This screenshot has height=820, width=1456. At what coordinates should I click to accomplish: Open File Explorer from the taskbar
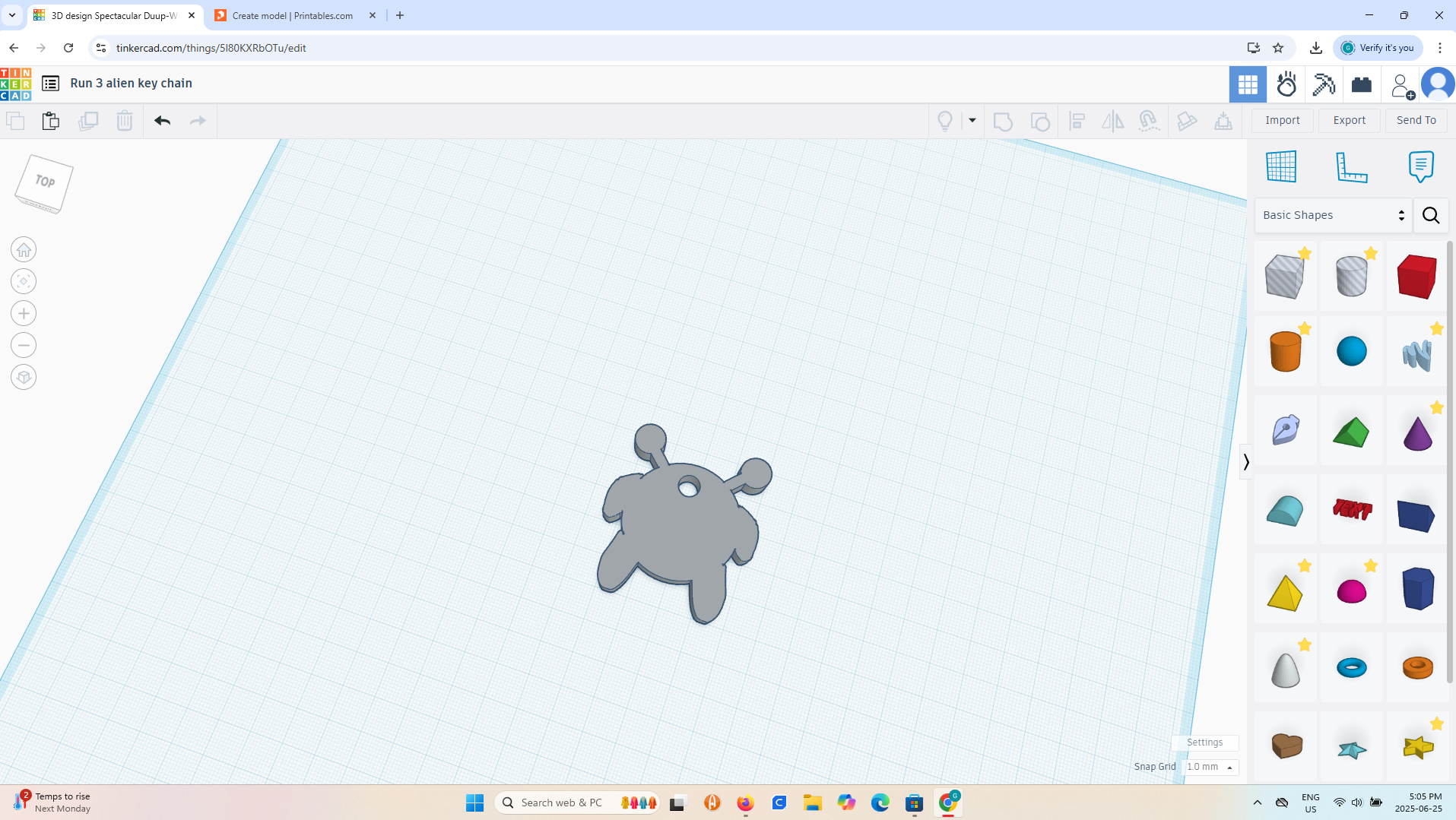pos(813,803)
